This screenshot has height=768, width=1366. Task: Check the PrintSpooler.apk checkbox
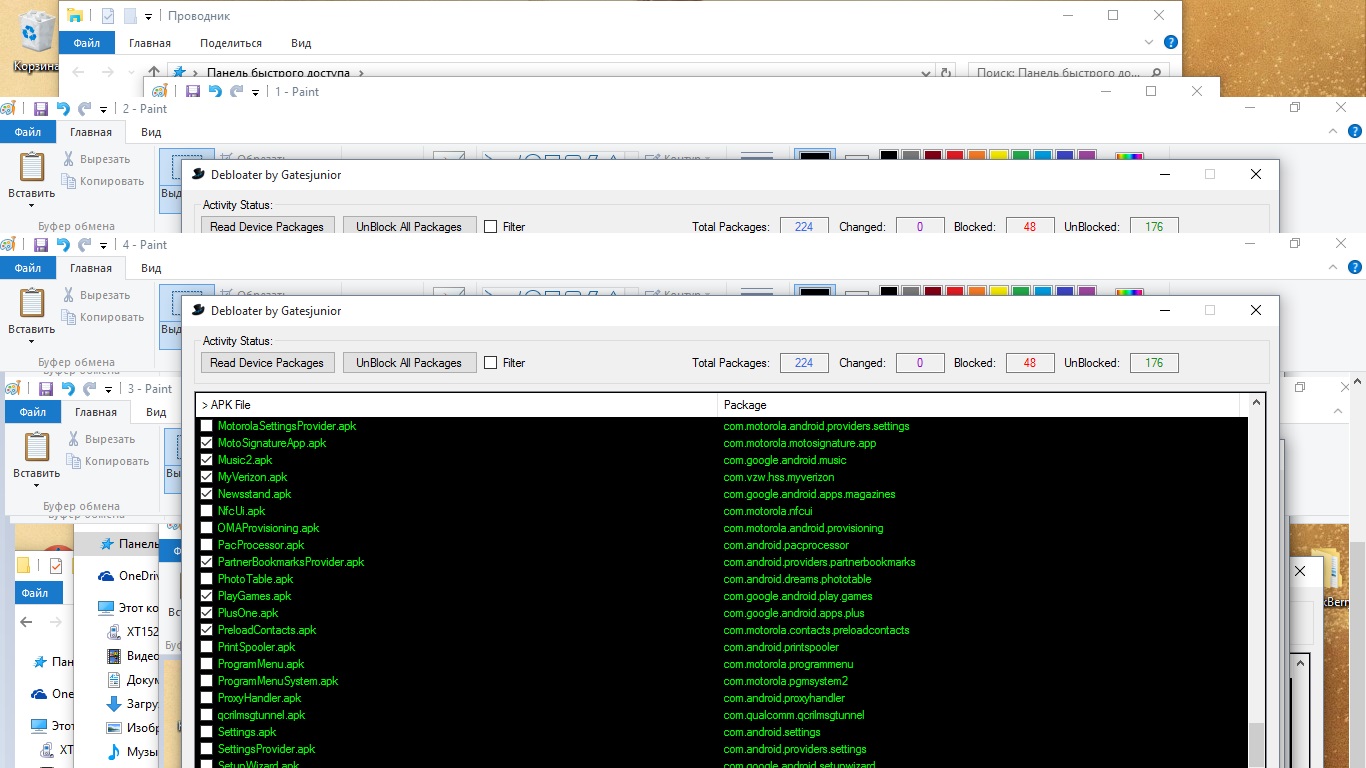pos(207,647)
